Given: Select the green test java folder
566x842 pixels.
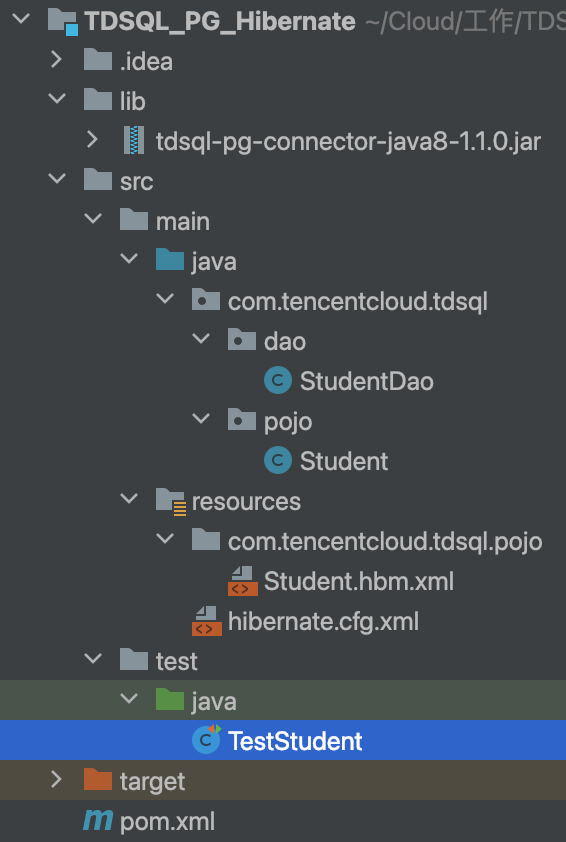Looking at the screenshot, I should (x=283, y=700).
